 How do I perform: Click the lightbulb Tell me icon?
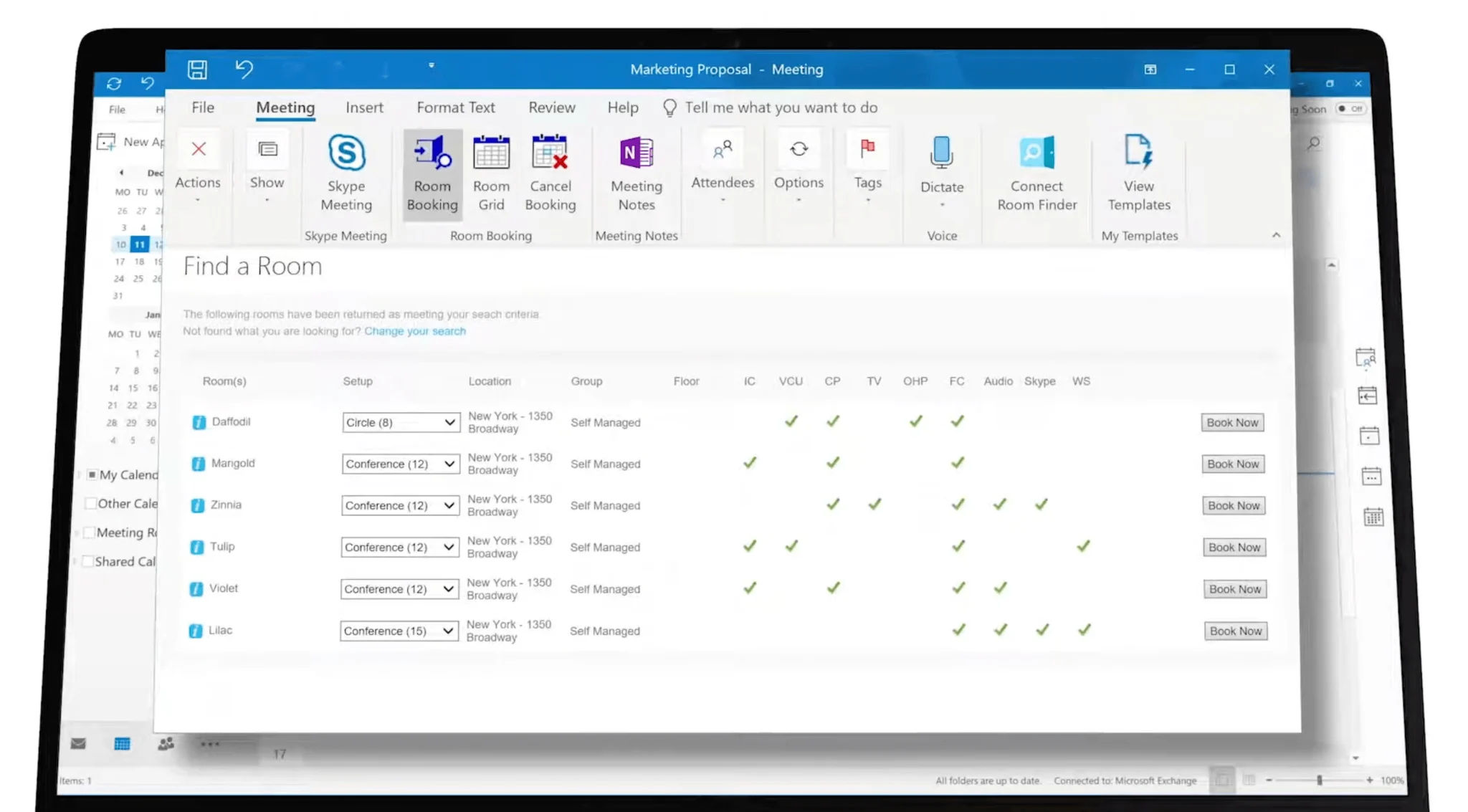[669, 108]
